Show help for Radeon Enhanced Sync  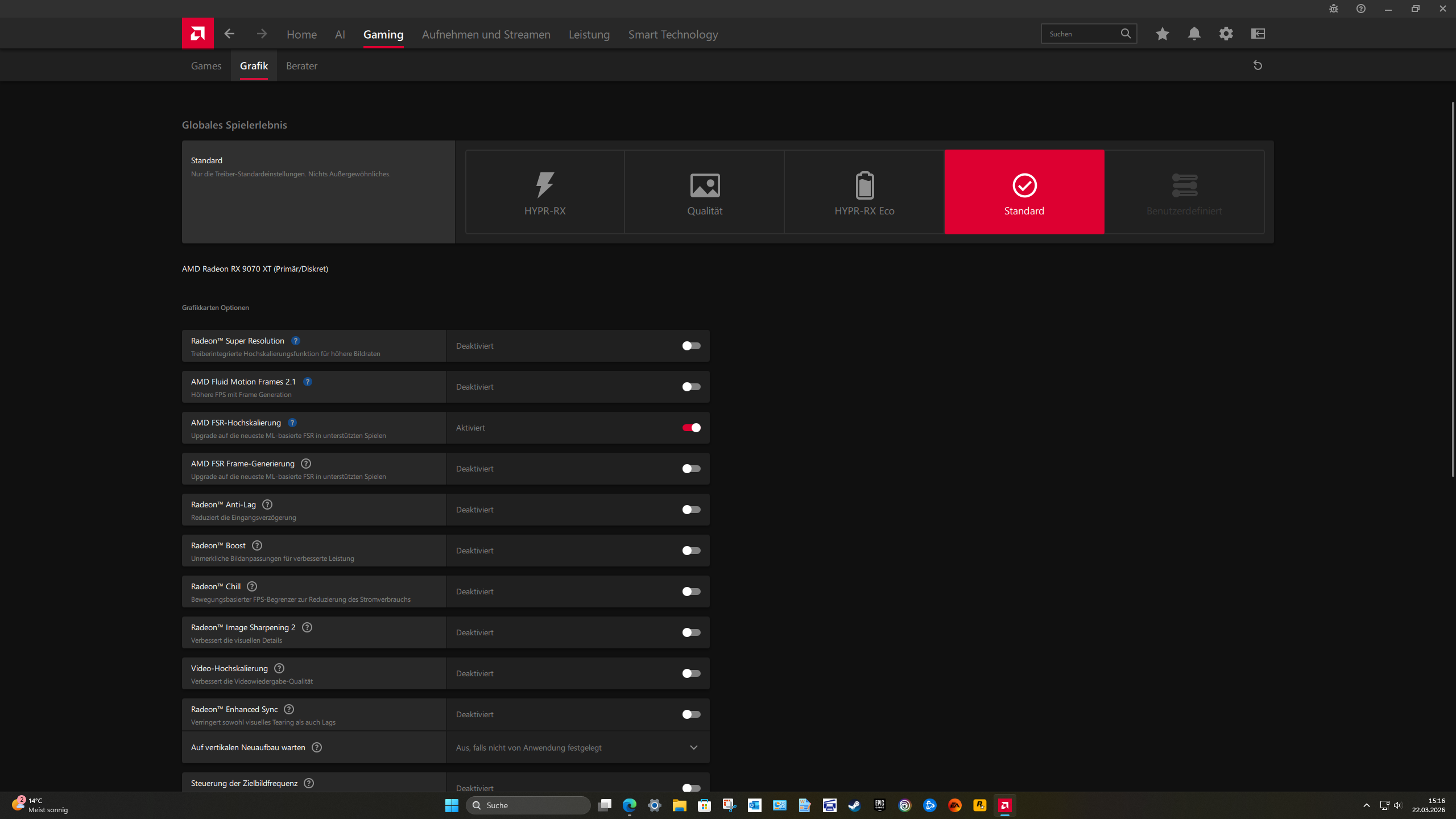[289, 709]
